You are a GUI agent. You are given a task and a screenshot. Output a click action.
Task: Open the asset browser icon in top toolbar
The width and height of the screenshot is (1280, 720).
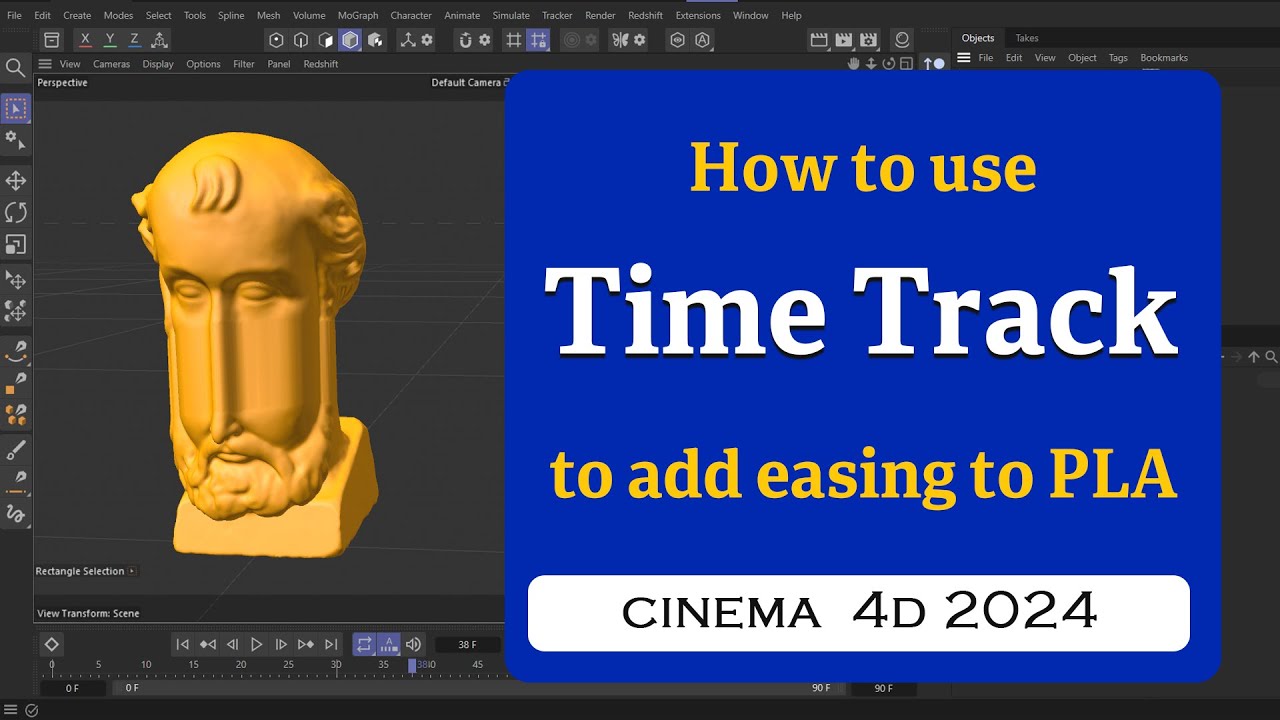(52, 40)
